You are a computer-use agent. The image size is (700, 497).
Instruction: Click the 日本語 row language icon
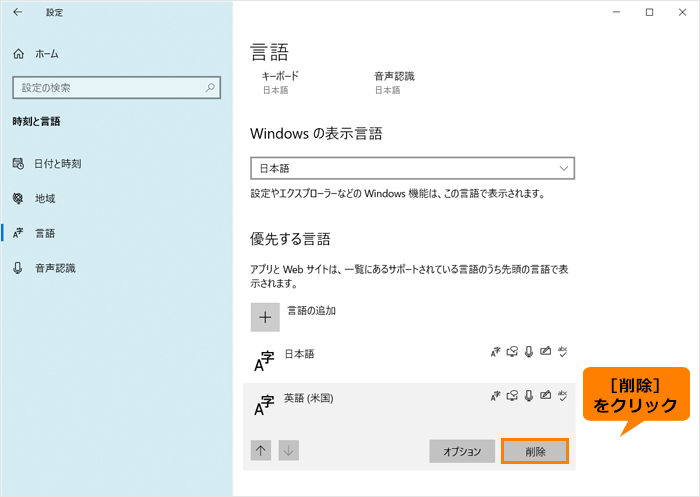[x=264, y=361]
